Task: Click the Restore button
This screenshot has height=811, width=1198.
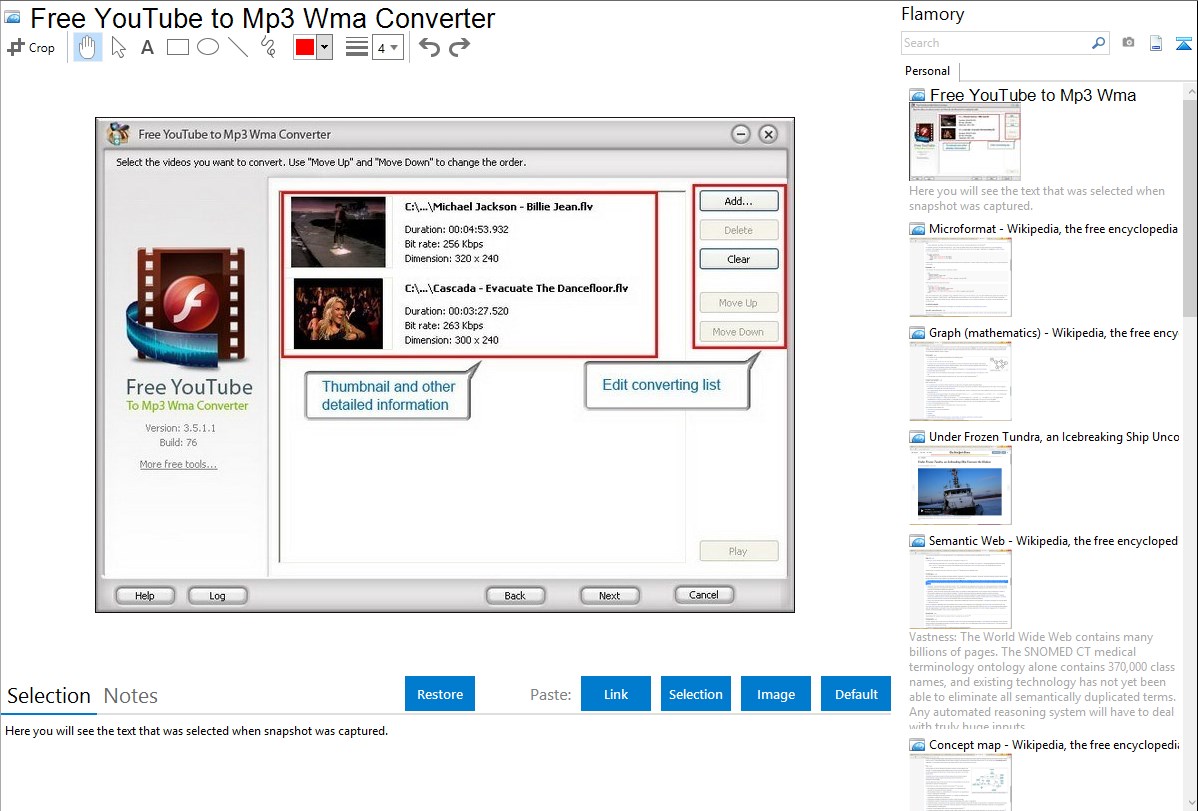Action: click(x=440, y=694)
